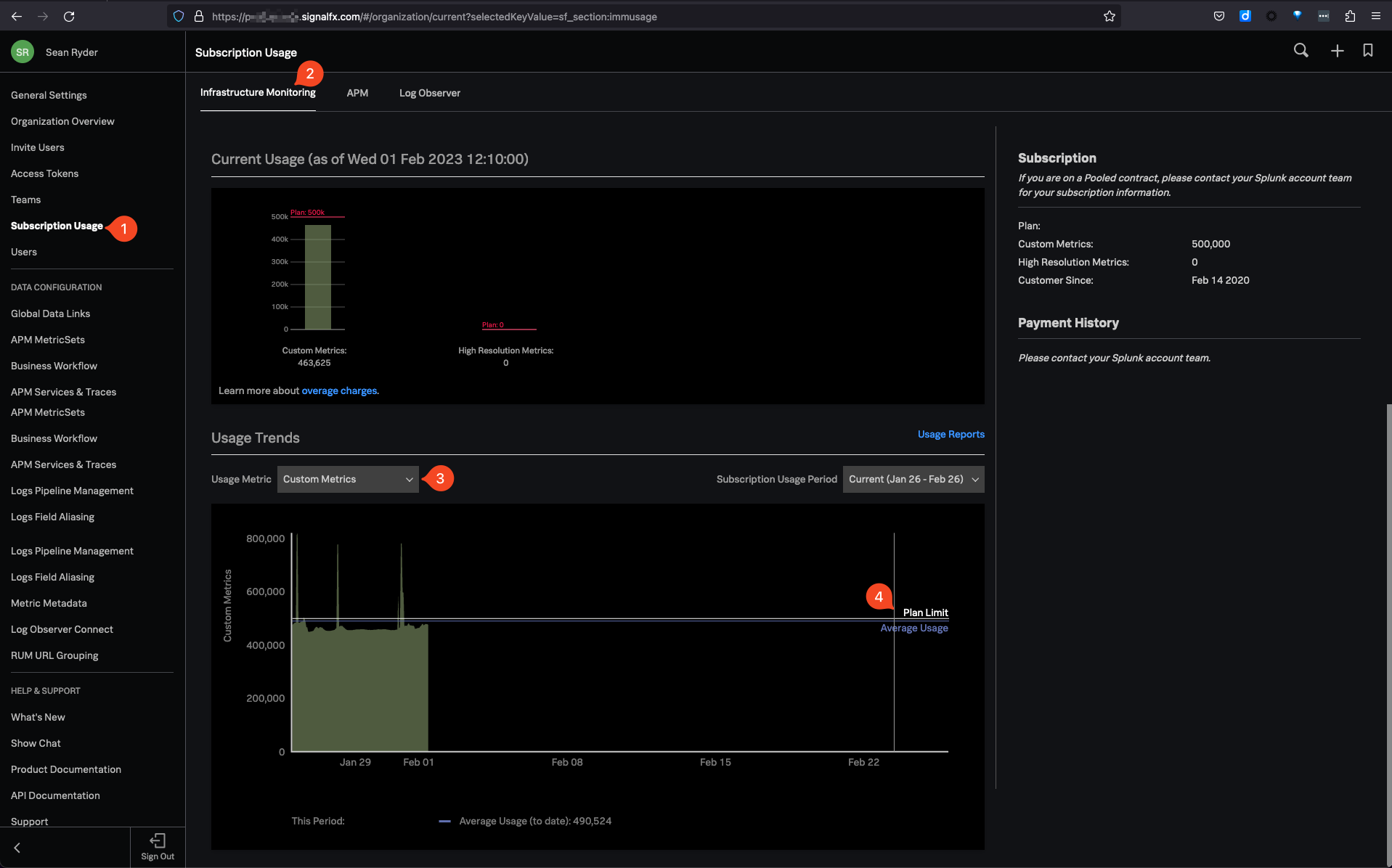Open browser hamburger menu
Image resolution: width=1392 pixels, height=868 pixels.
click(1375, 16)
